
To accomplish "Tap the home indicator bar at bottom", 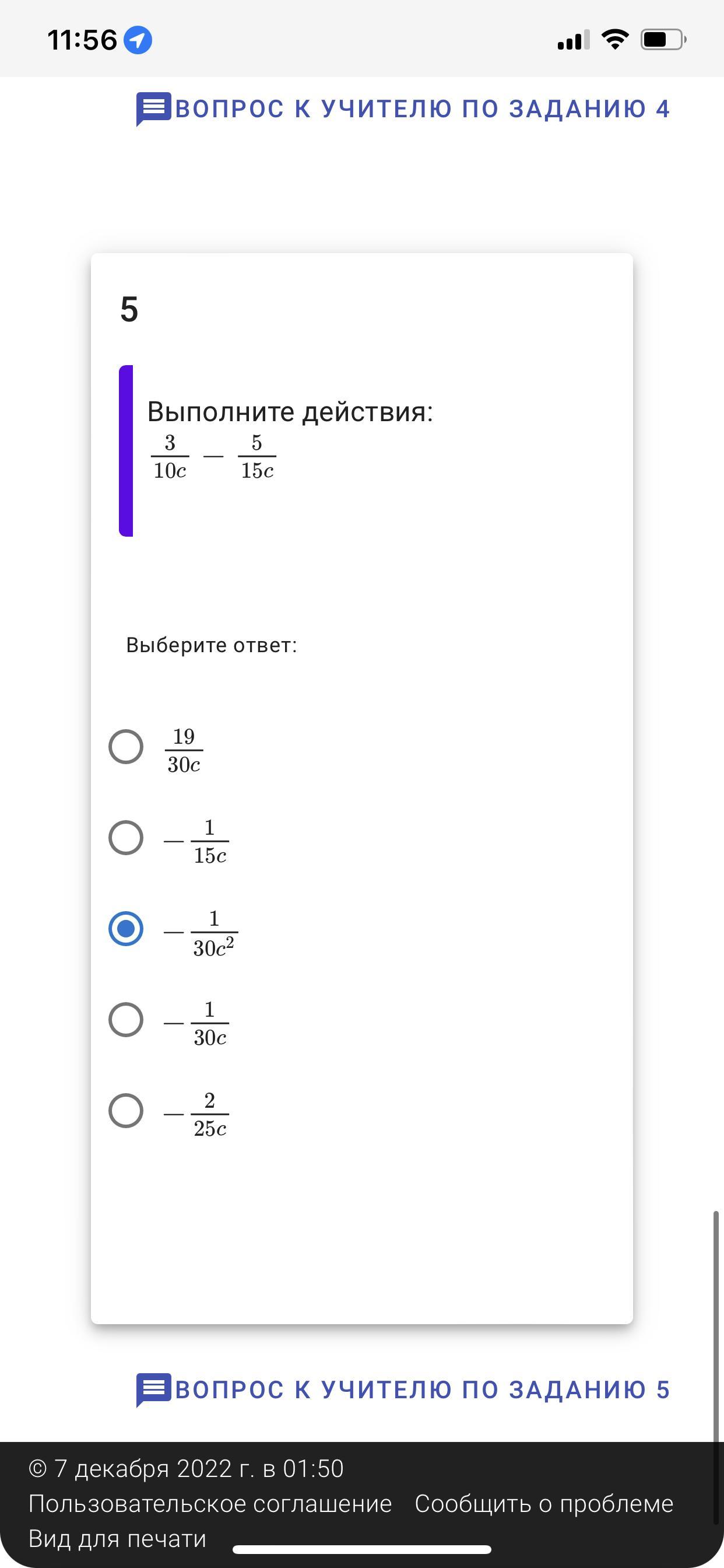I will tap(362, 1549).
